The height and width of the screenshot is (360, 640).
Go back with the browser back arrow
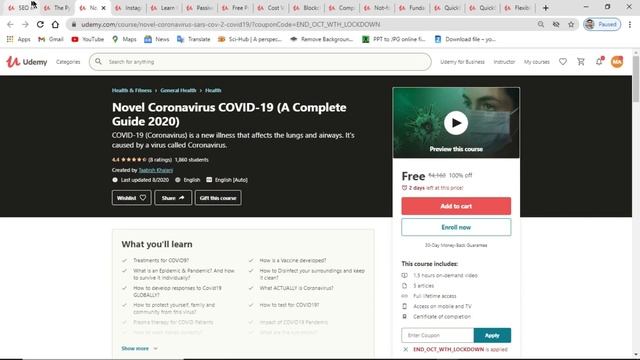(10, 24)
